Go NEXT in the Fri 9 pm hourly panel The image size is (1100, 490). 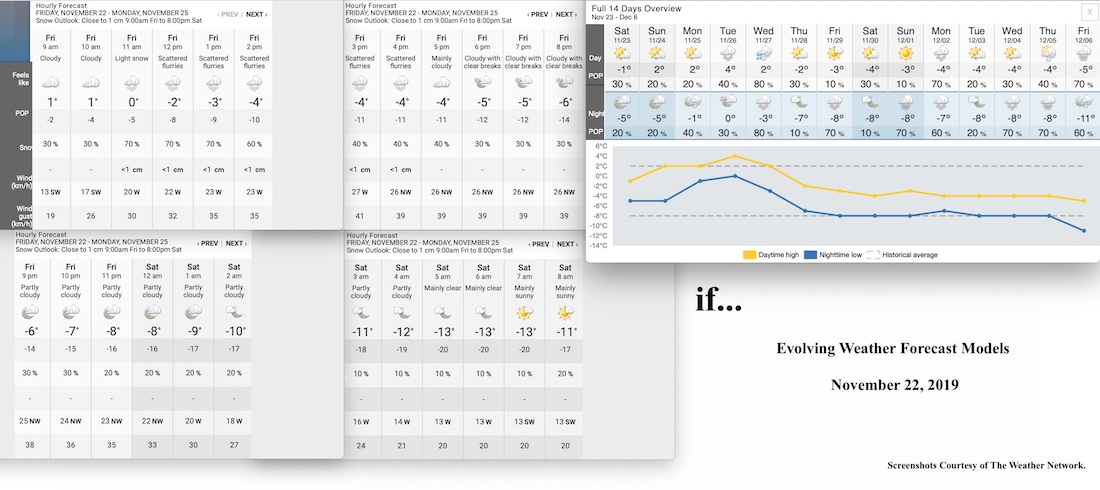coord(236,244)
